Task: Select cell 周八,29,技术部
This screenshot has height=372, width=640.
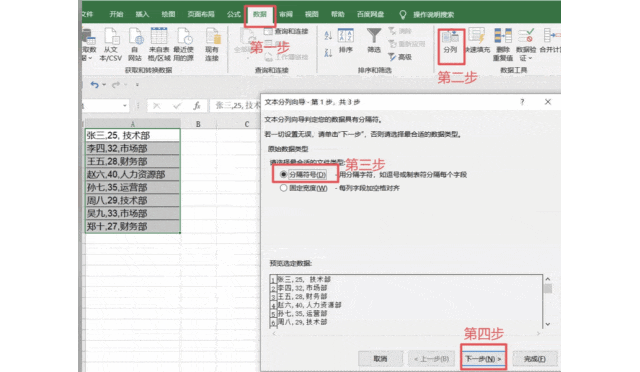Action: point(133,200)
